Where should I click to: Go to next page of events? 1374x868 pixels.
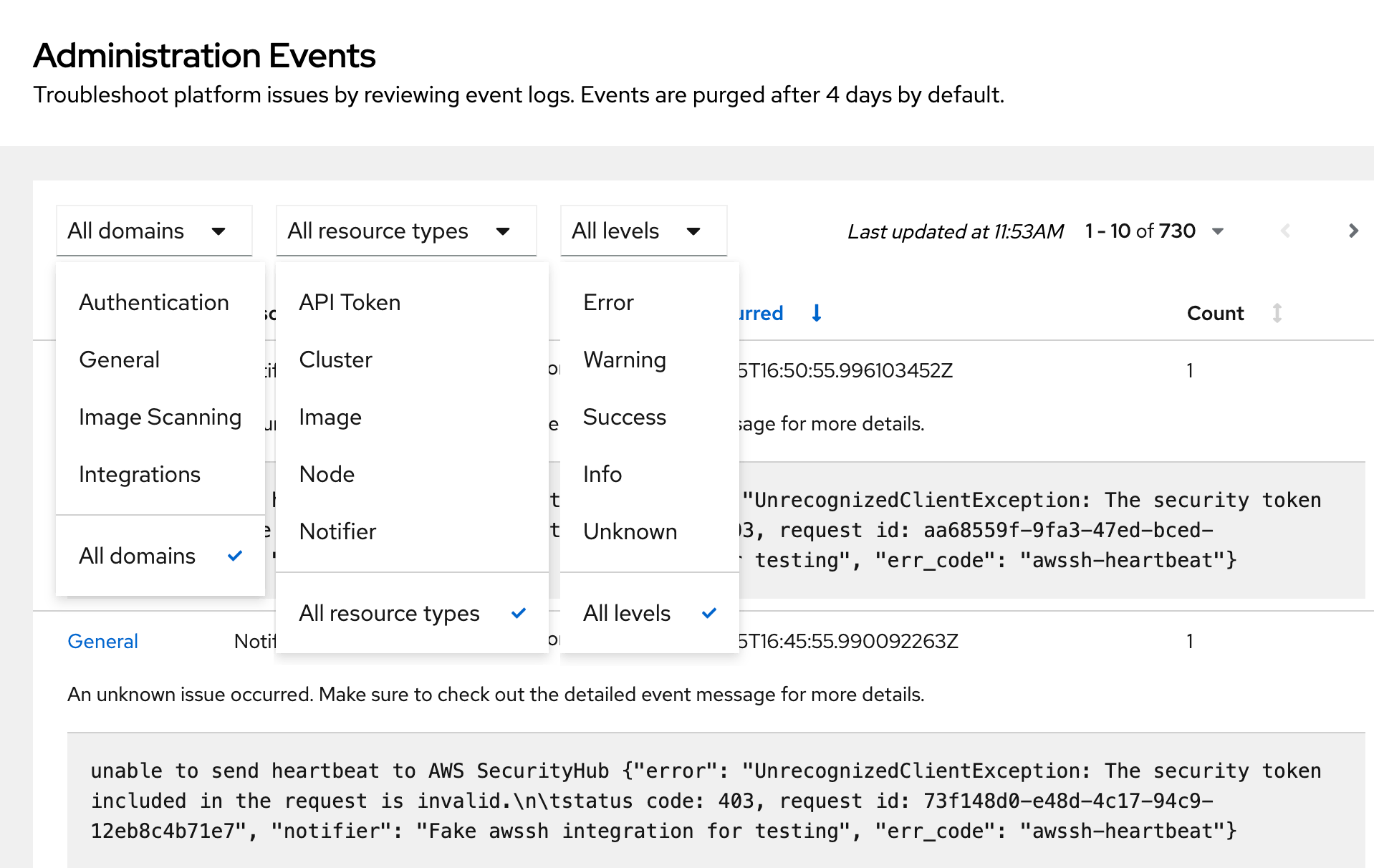[x=1353, y=231]
